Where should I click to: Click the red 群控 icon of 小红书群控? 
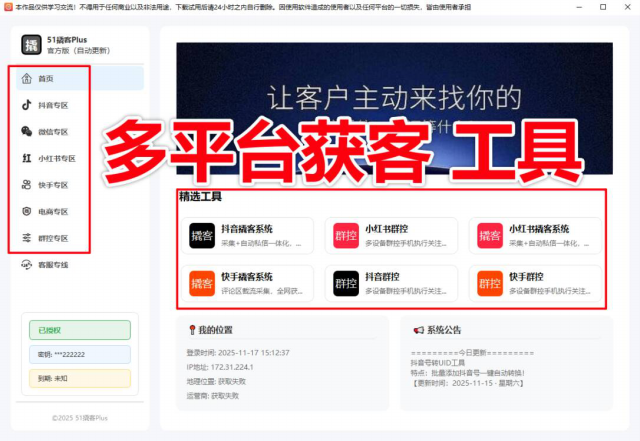pos(346,236)
